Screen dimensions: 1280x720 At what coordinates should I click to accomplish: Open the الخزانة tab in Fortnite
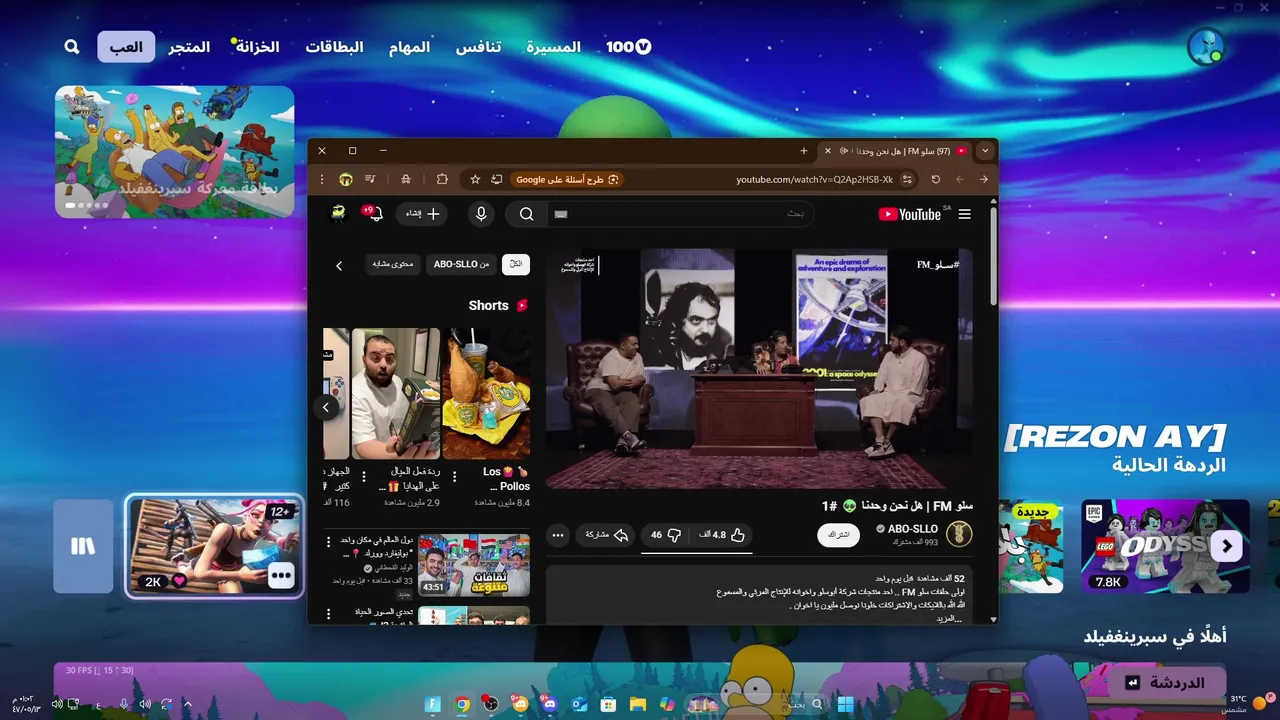point(257,47)
